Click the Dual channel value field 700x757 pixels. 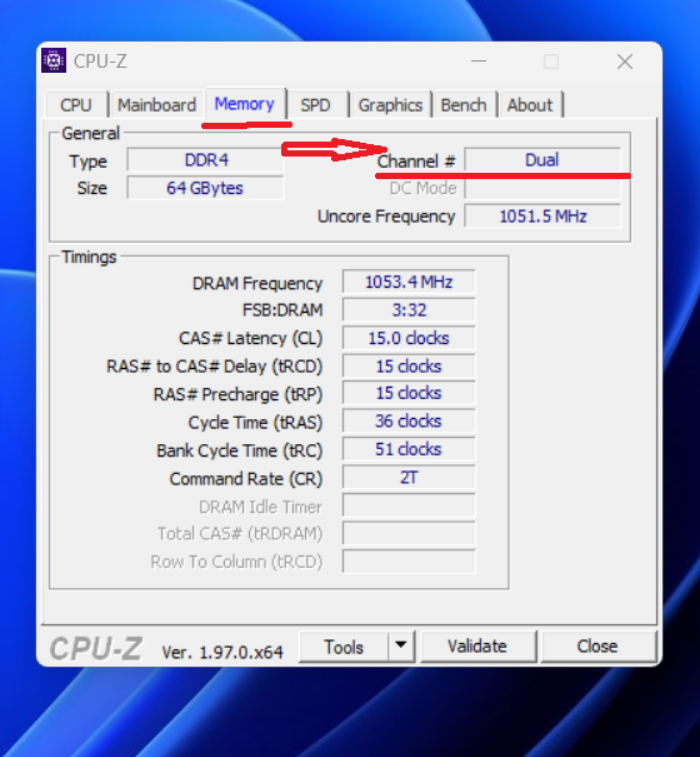tap(543, 160)
